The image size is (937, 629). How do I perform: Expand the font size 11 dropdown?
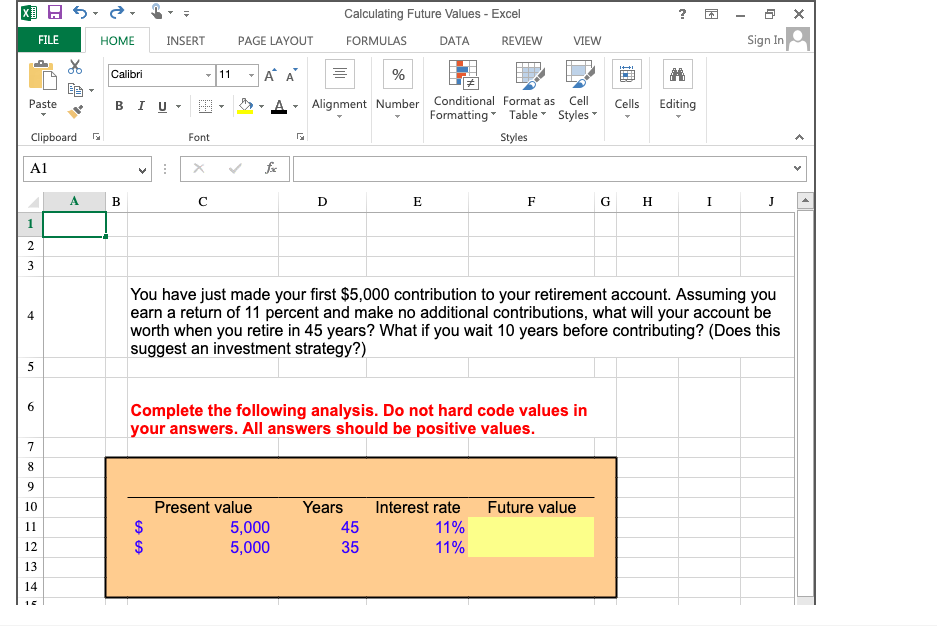(252, 75)
